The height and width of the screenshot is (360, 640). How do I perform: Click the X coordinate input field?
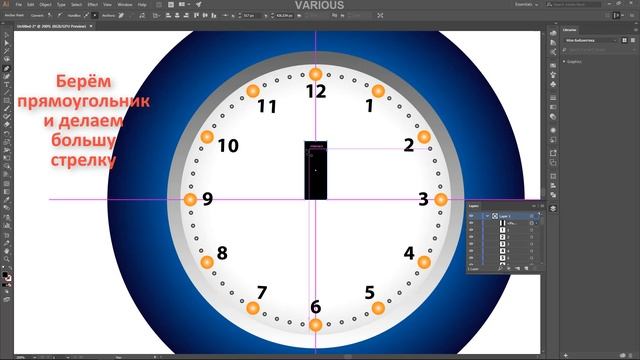[250, 16]
